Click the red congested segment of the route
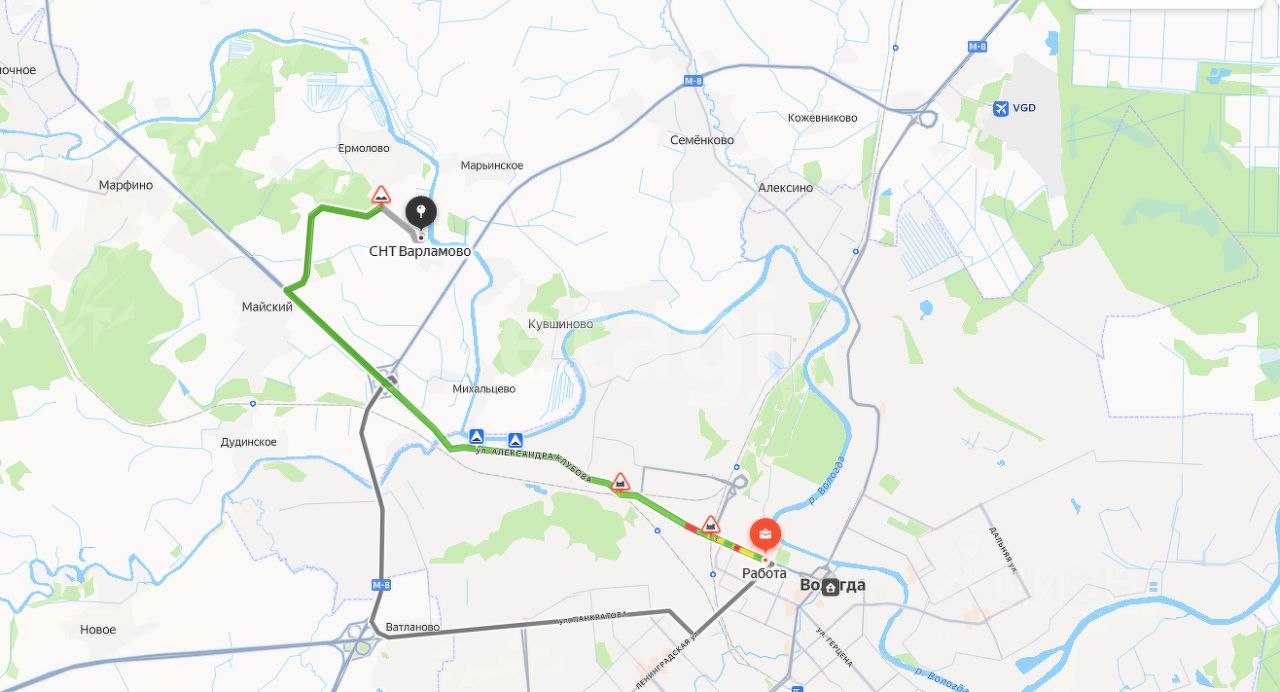 tap(691, 526)
